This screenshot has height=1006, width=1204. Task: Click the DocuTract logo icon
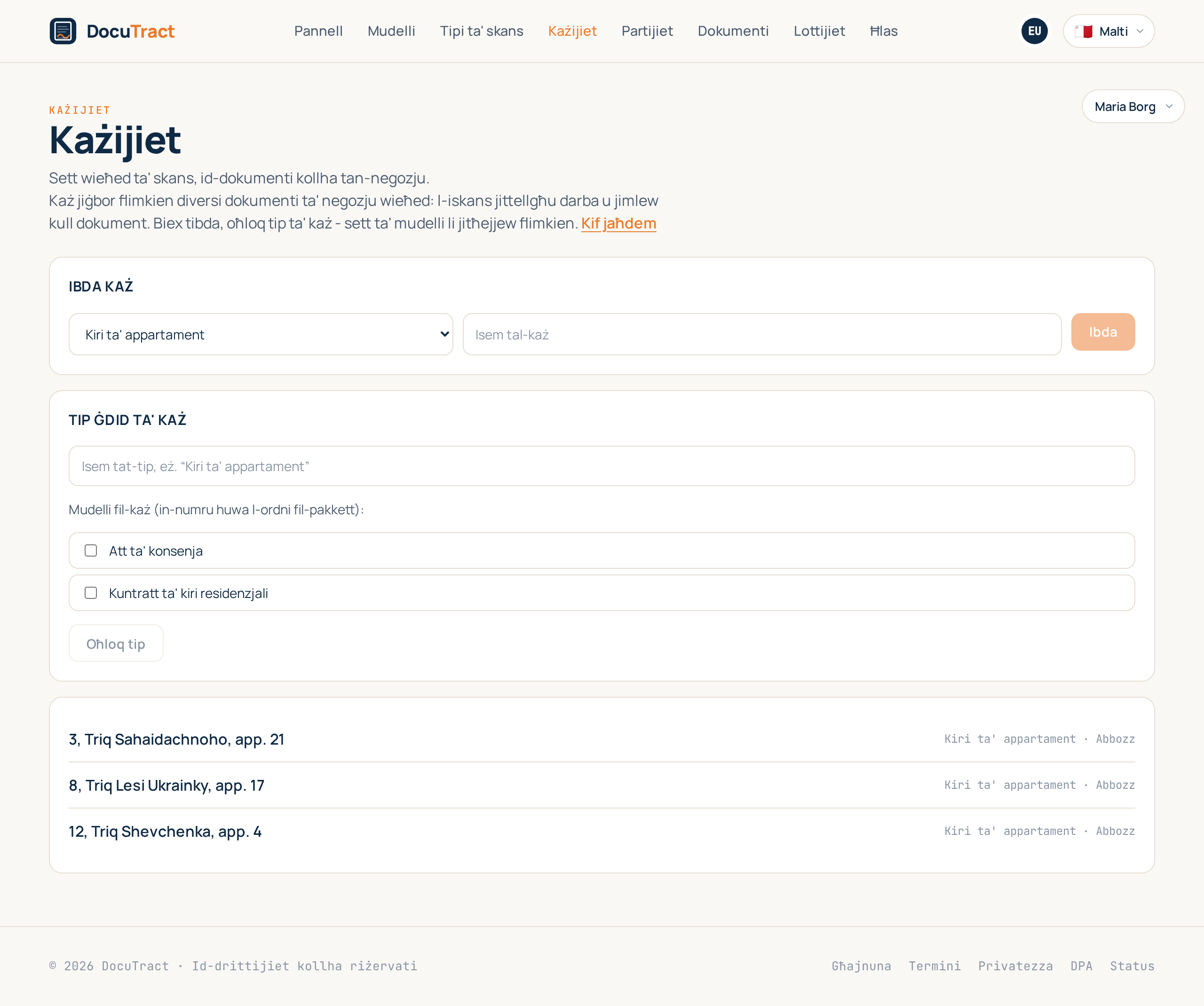(x=63, y=31)
